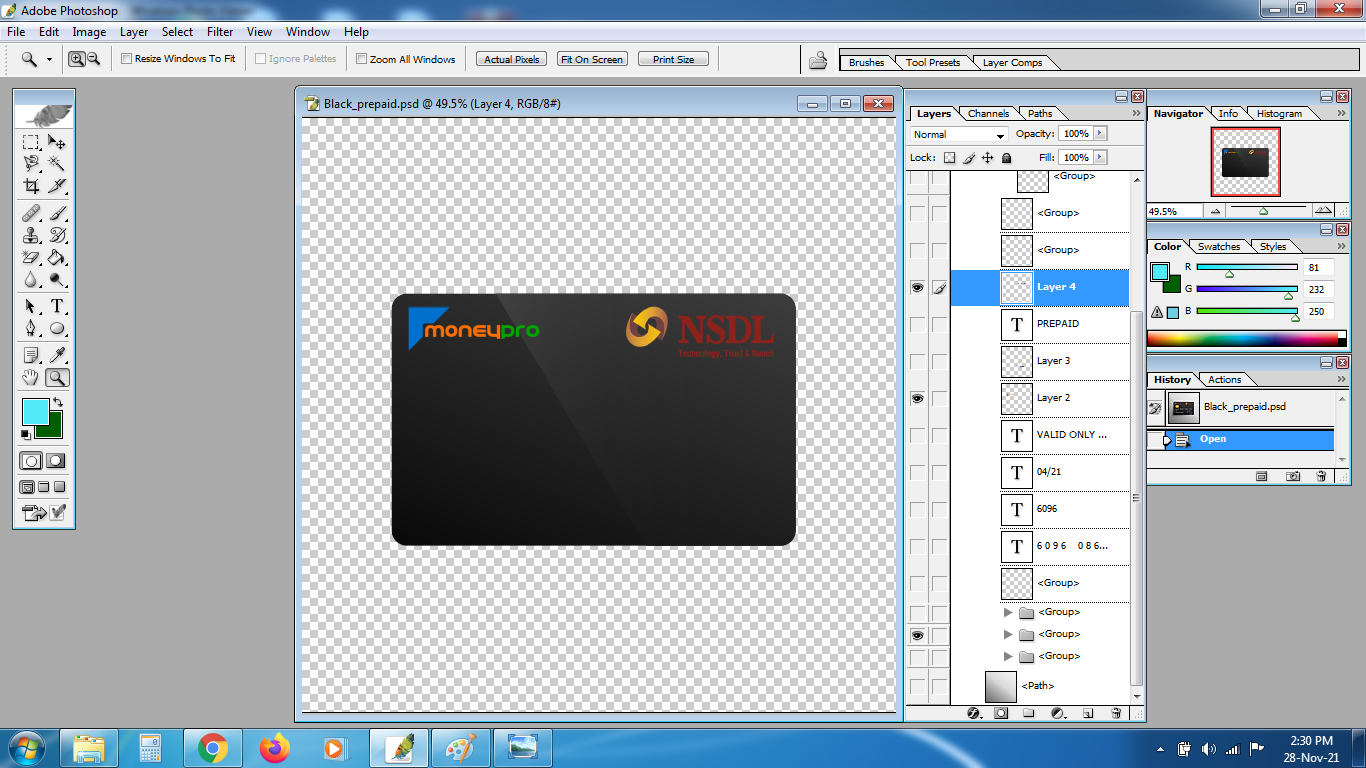The image size is (1366, 768).
Task: Select the Magic Wand tool
Action: pos(57,164)
